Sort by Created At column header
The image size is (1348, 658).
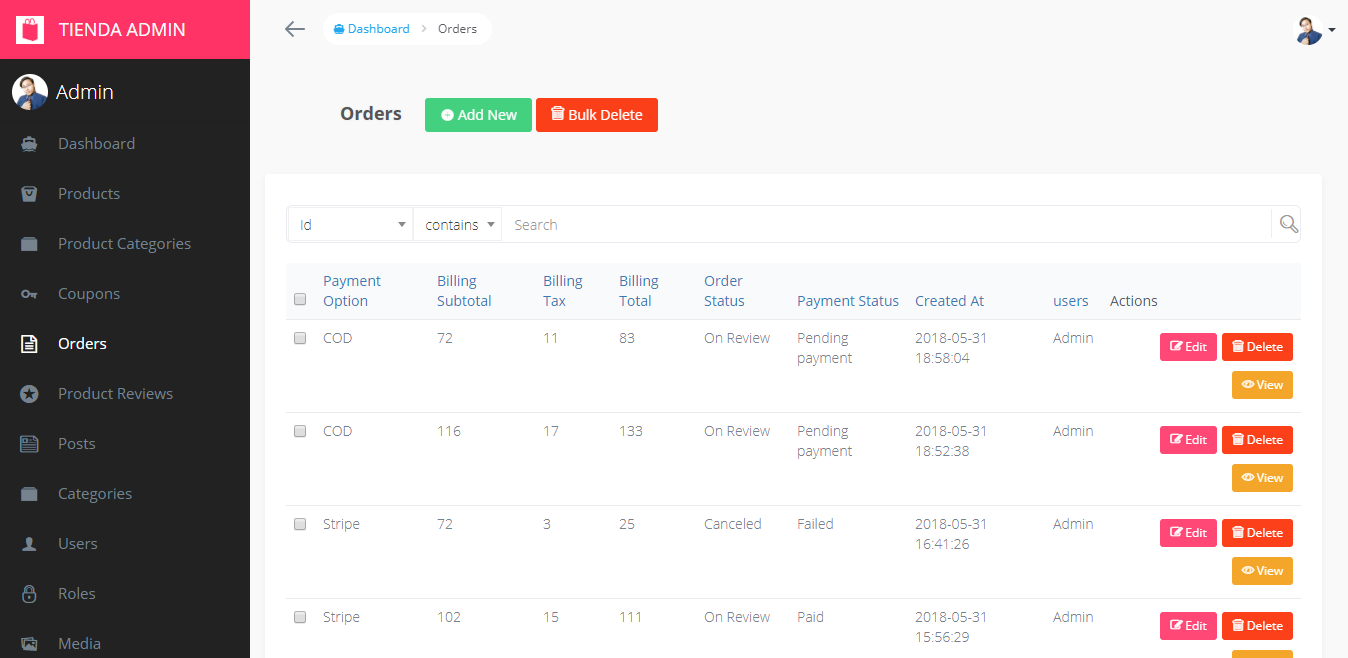(949, 301)
